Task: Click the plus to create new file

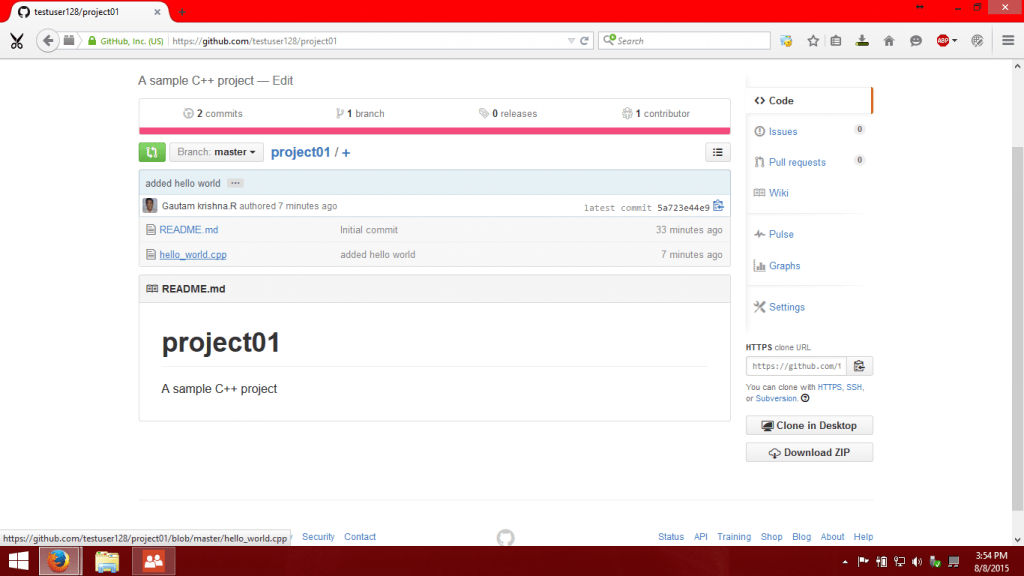Action: tap(345, 153)
